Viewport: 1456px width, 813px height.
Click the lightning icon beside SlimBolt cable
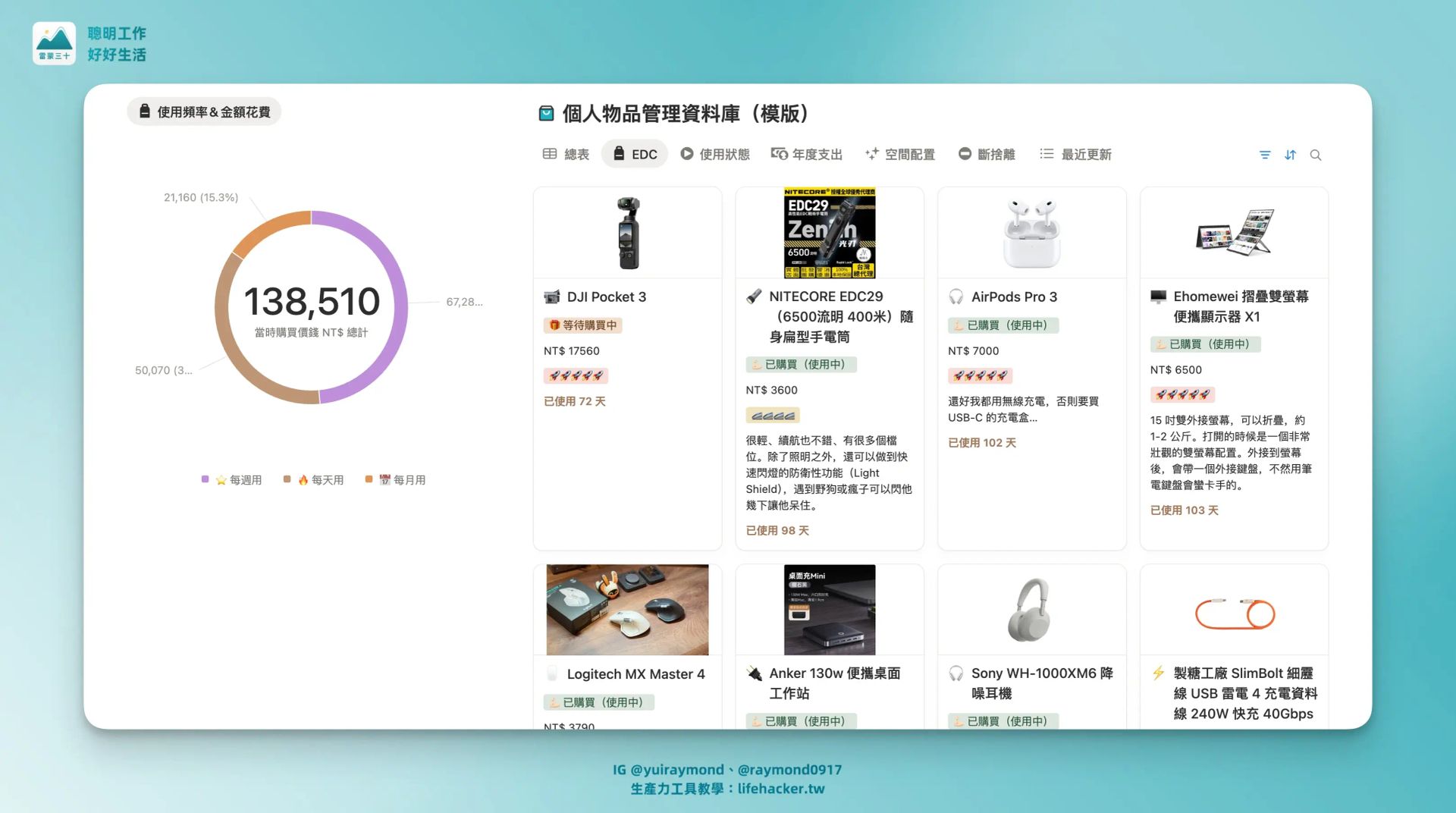pyautogui.click(x=1158, y=673)
